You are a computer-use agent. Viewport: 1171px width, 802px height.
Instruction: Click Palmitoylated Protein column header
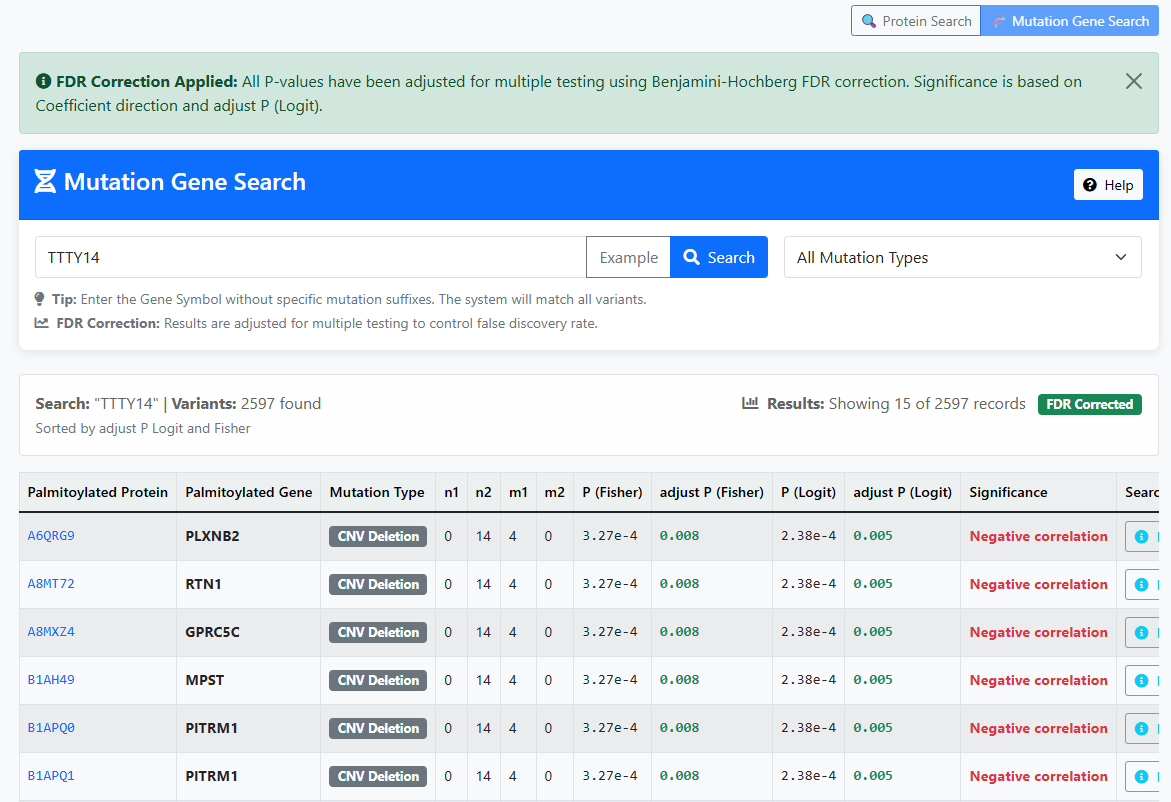point(98,492)
